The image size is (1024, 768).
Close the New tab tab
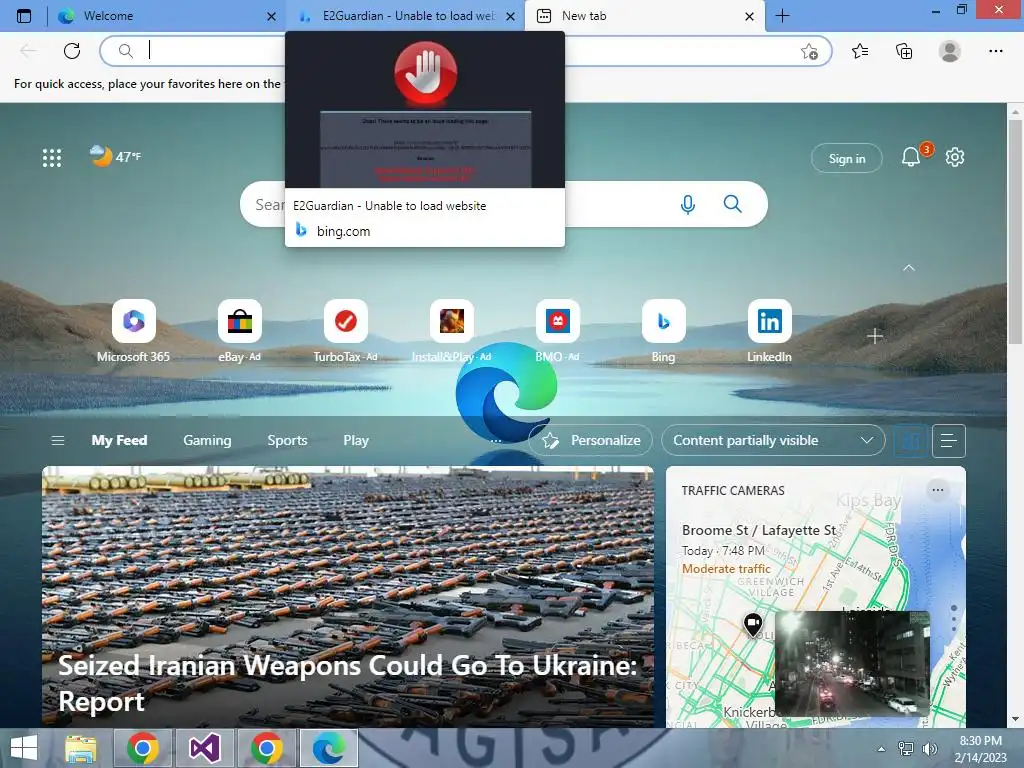coord(750,16)
